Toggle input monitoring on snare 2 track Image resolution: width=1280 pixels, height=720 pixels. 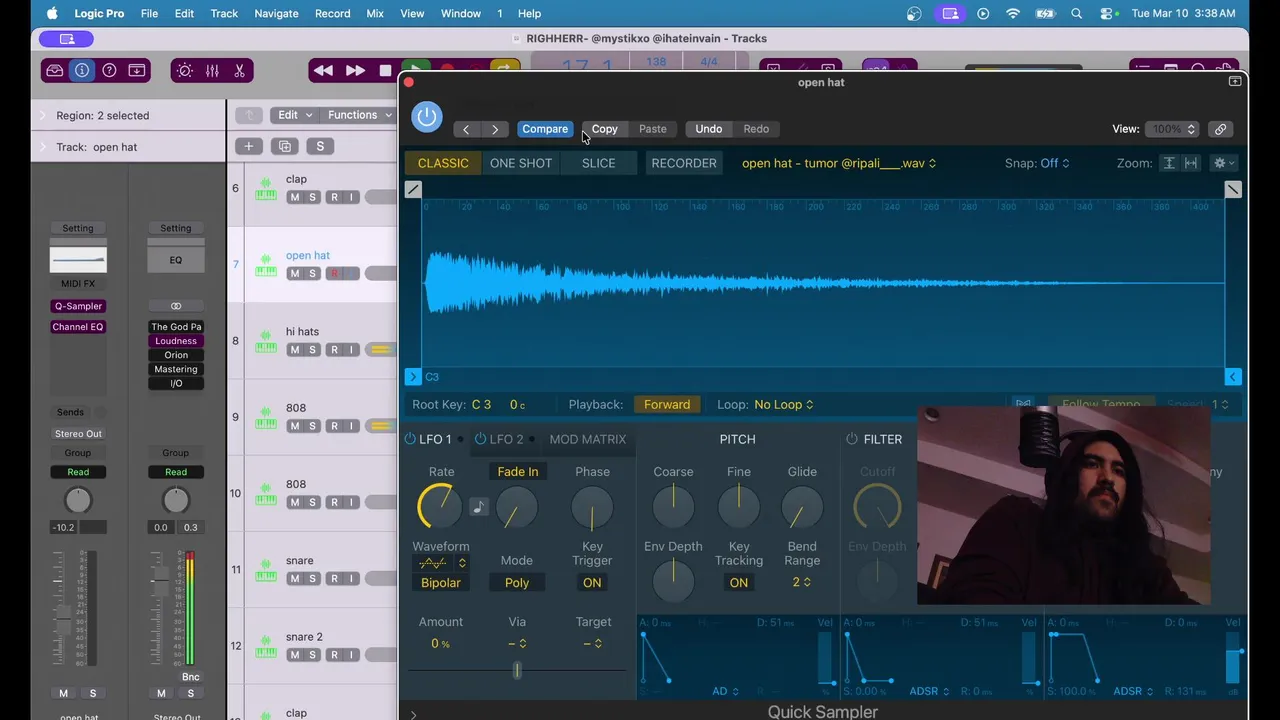coord(352,655)
